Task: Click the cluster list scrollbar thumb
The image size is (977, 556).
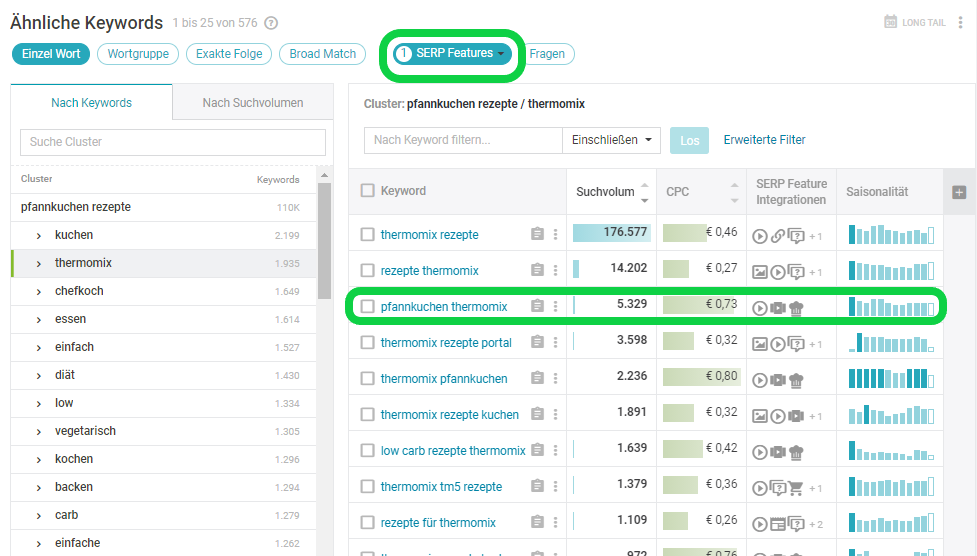Action: click(324, 241)
